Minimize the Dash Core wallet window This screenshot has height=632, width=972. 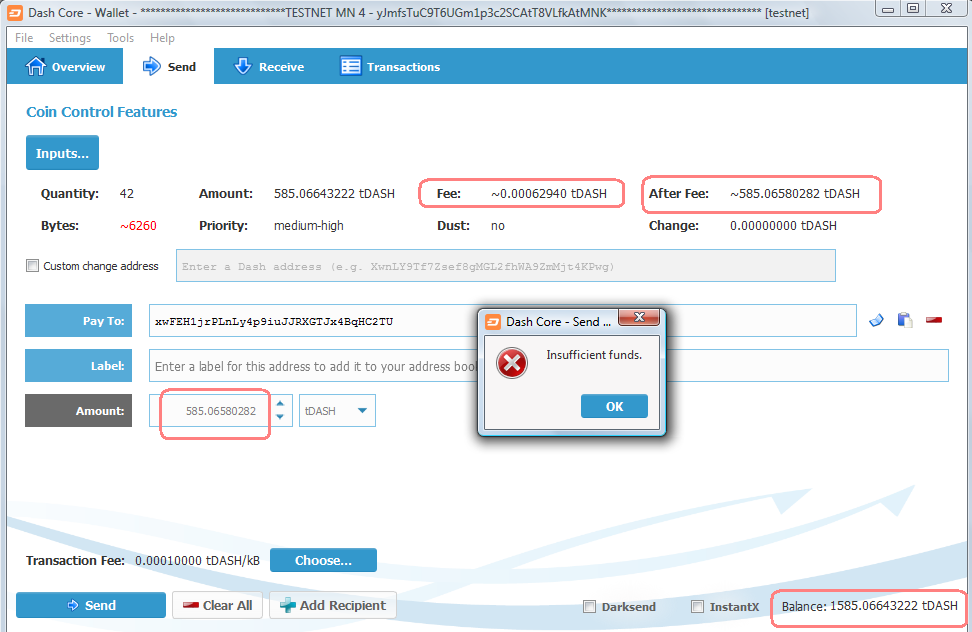coord(888,9)
